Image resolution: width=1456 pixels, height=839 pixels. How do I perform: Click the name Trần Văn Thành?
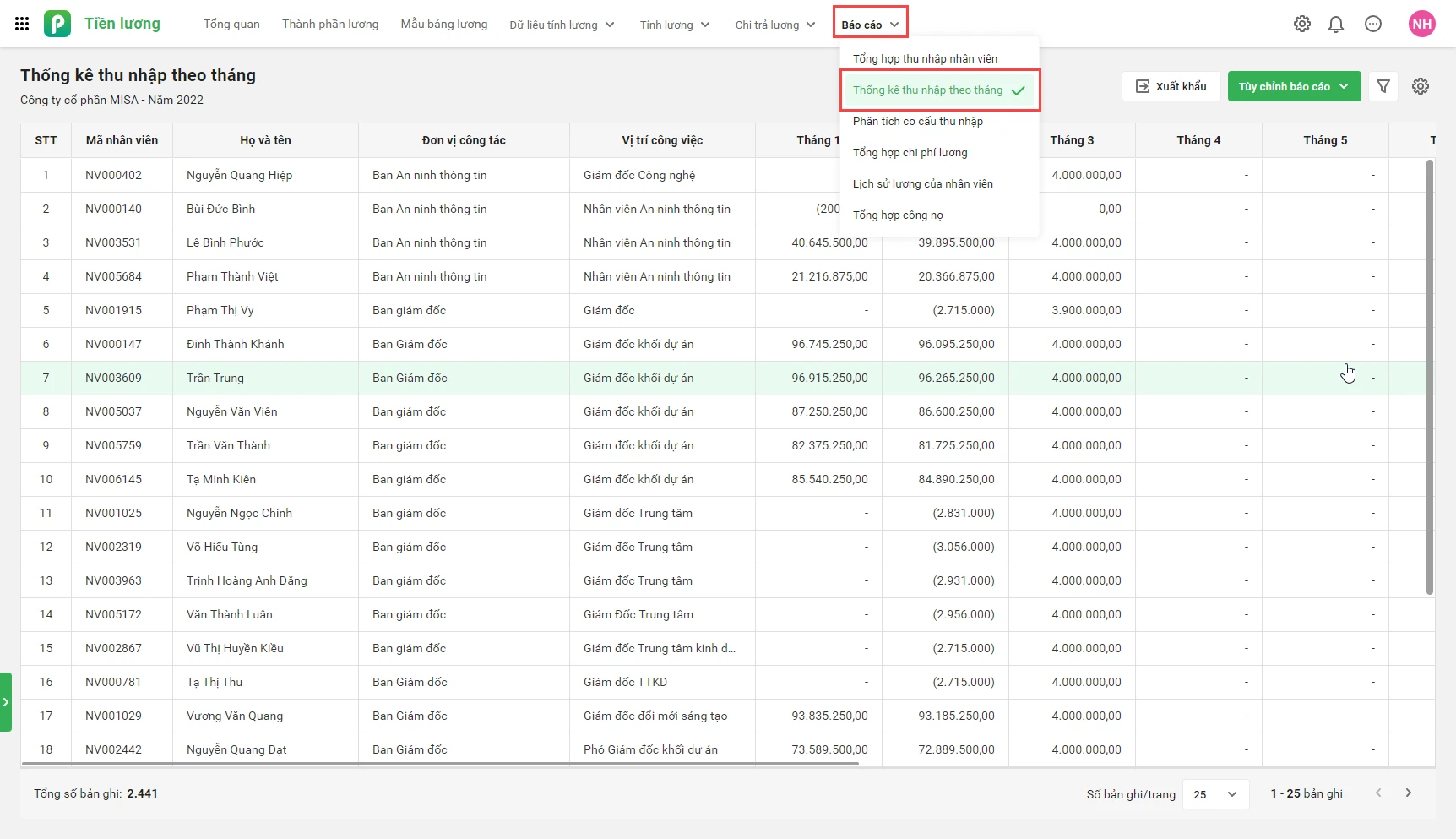tap(228, 445)
